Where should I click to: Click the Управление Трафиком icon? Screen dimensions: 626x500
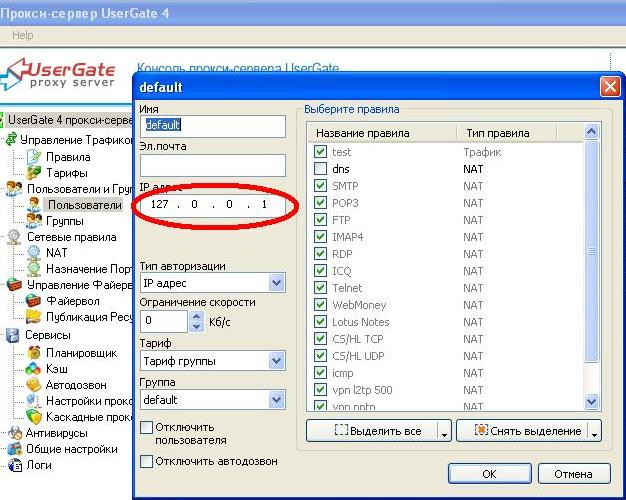click(x=11, y=139)
